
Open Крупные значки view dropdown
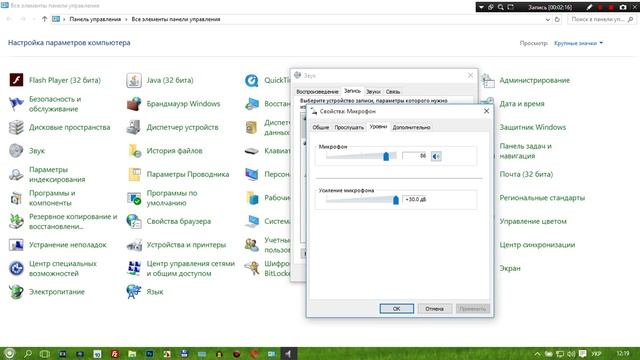click(x=578, y=43)
